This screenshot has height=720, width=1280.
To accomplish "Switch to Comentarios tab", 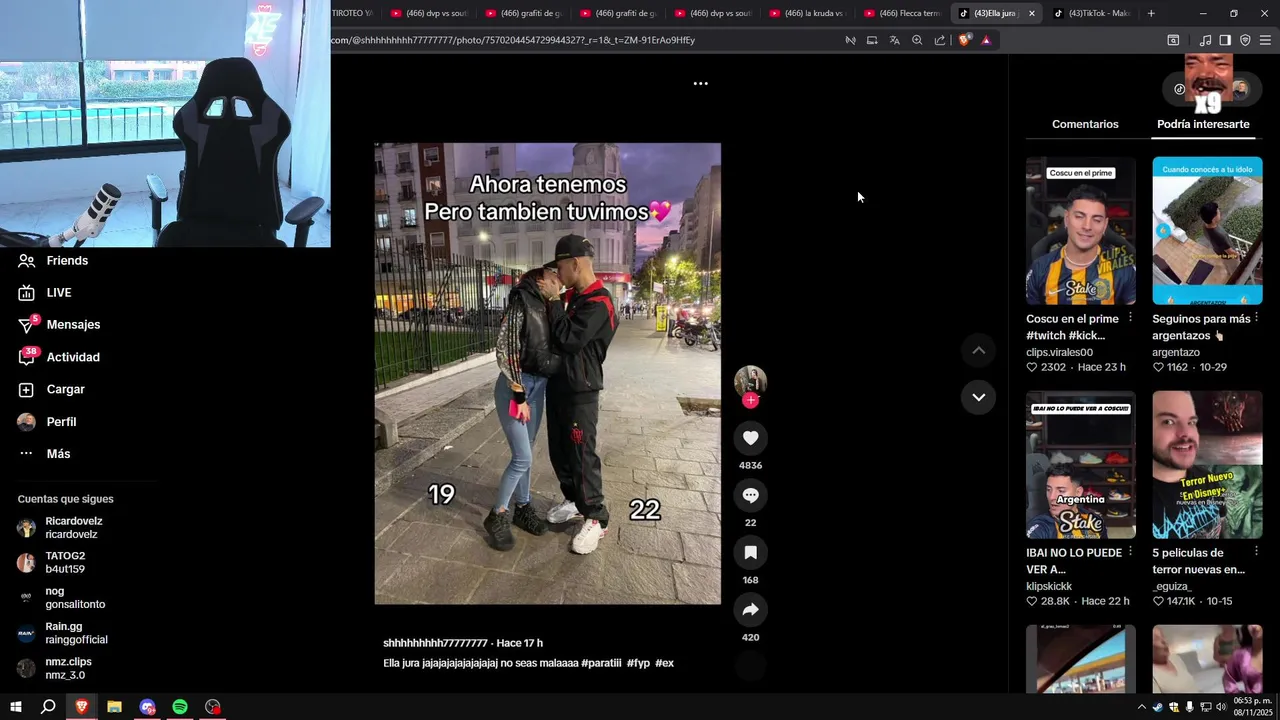I will (1085, 124).
